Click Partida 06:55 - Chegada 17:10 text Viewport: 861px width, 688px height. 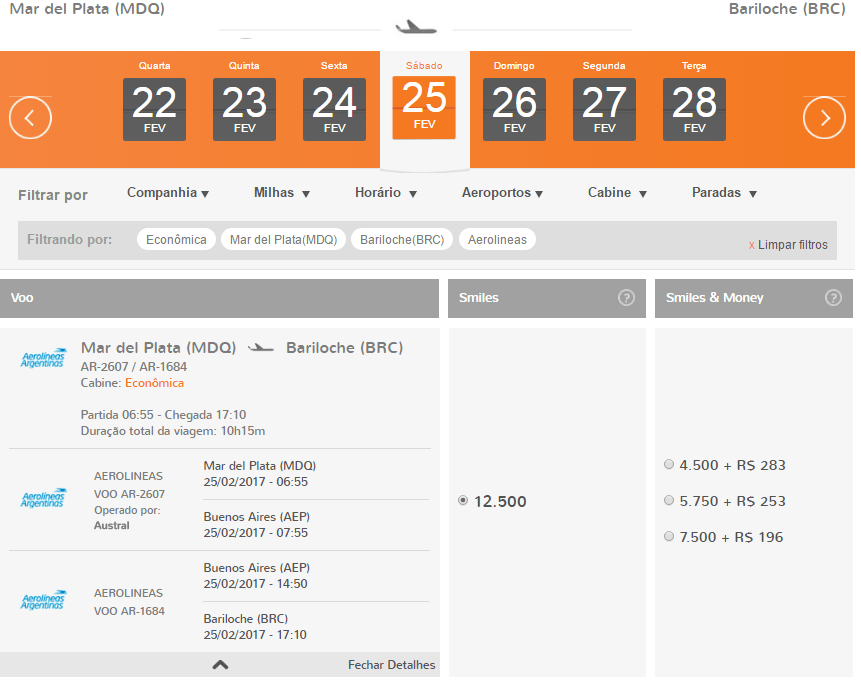point(163,415)
